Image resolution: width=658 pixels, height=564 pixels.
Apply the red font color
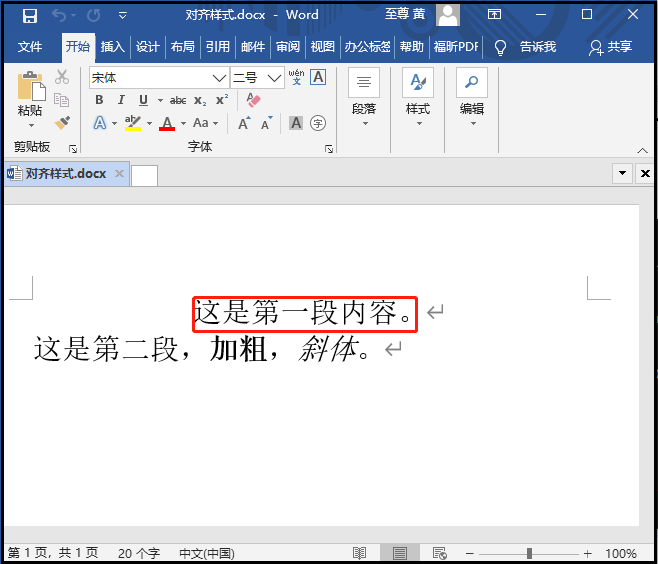pos(167,123)
